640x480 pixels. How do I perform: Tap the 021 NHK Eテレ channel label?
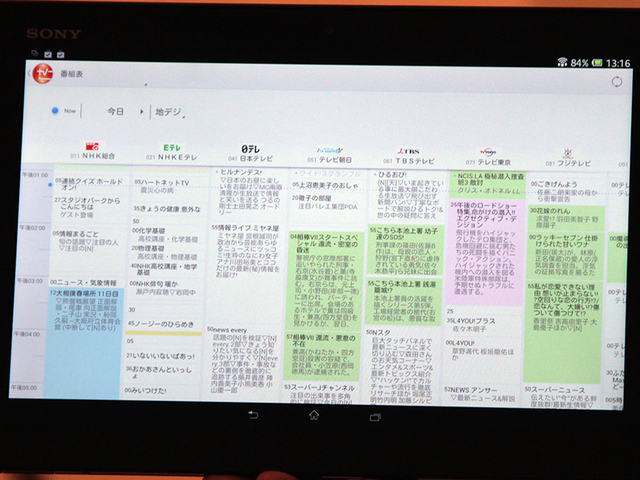(171, 158)
